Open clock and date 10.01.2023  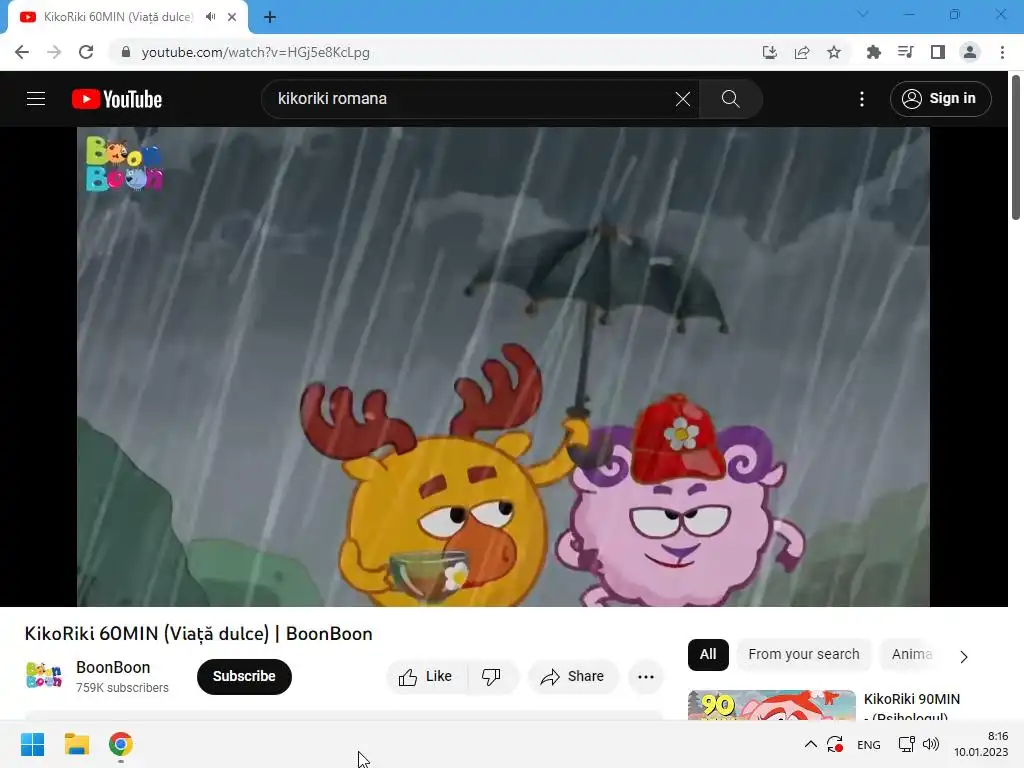click(981, 744)
